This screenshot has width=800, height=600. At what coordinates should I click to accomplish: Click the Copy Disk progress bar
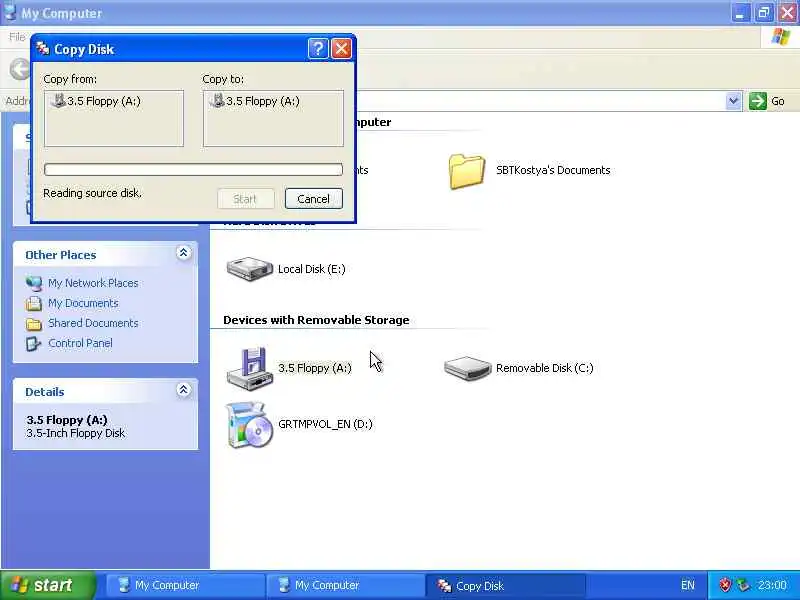[x=193, y=169]
